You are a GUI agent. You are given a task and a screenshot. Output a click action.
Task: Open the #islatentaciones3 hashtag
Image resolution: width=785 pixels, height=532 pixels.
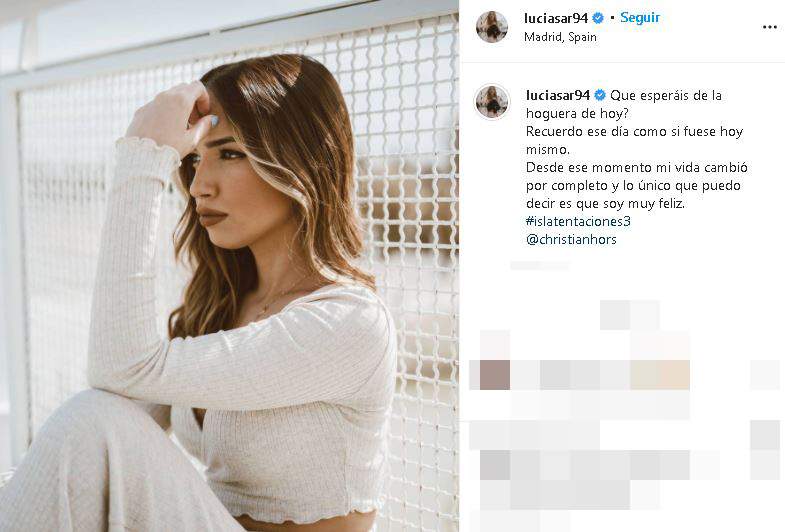578,221
